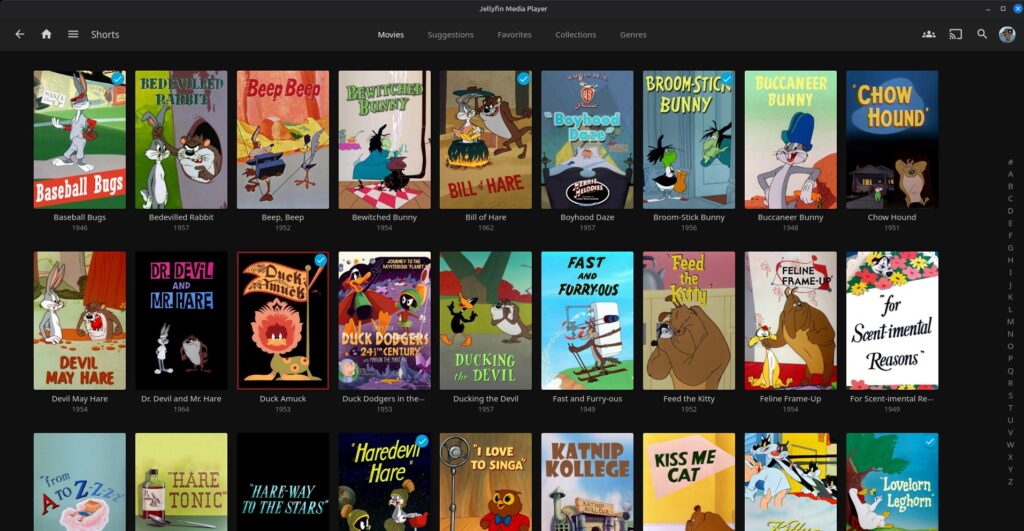
Task: Click the Bill of Hare title link
Action: click(x=485, y=217)
